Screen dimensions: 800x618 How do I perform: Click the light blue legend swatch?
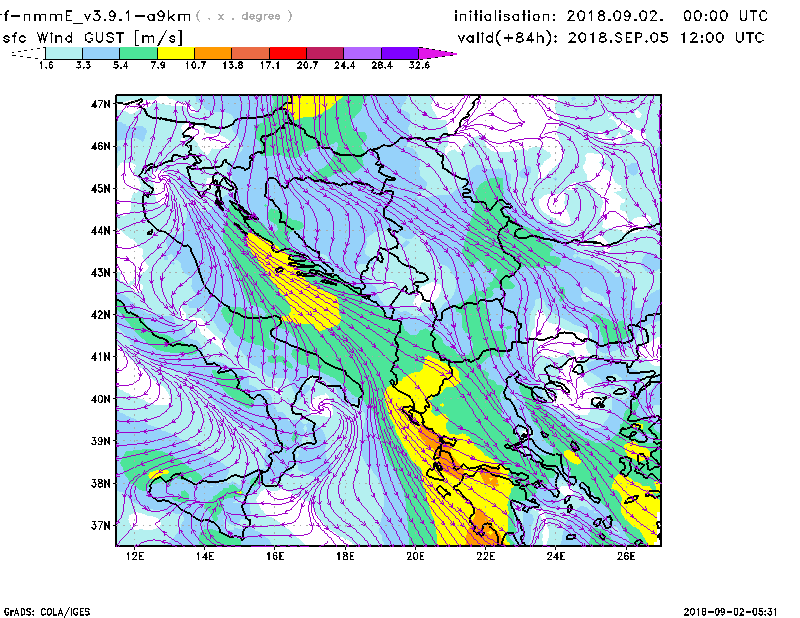(101, 53)
